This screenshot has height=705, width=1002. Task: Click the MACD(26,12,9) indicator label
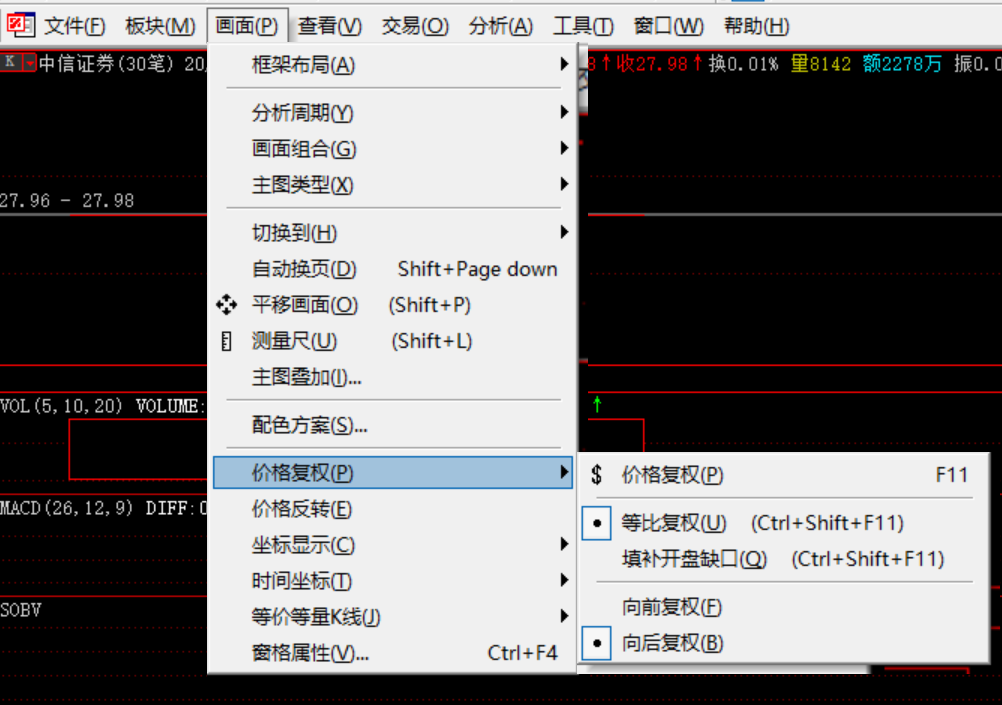pos(66,508)
